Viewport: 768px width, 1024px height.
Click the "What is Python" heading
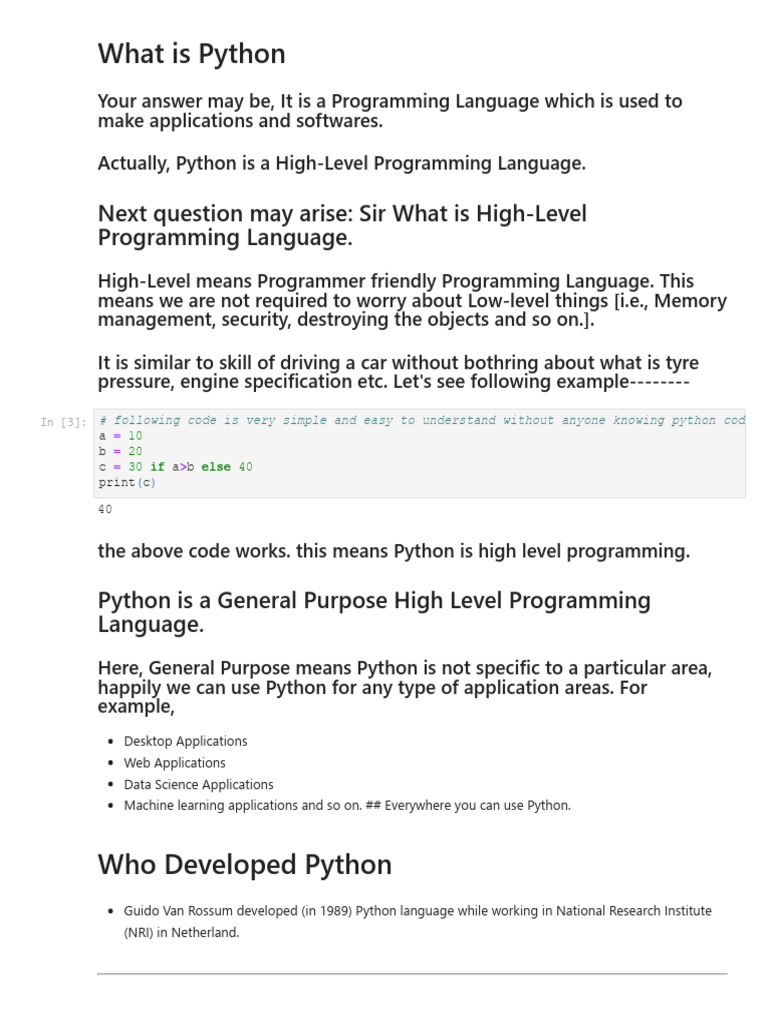click(x=191, y=54)
